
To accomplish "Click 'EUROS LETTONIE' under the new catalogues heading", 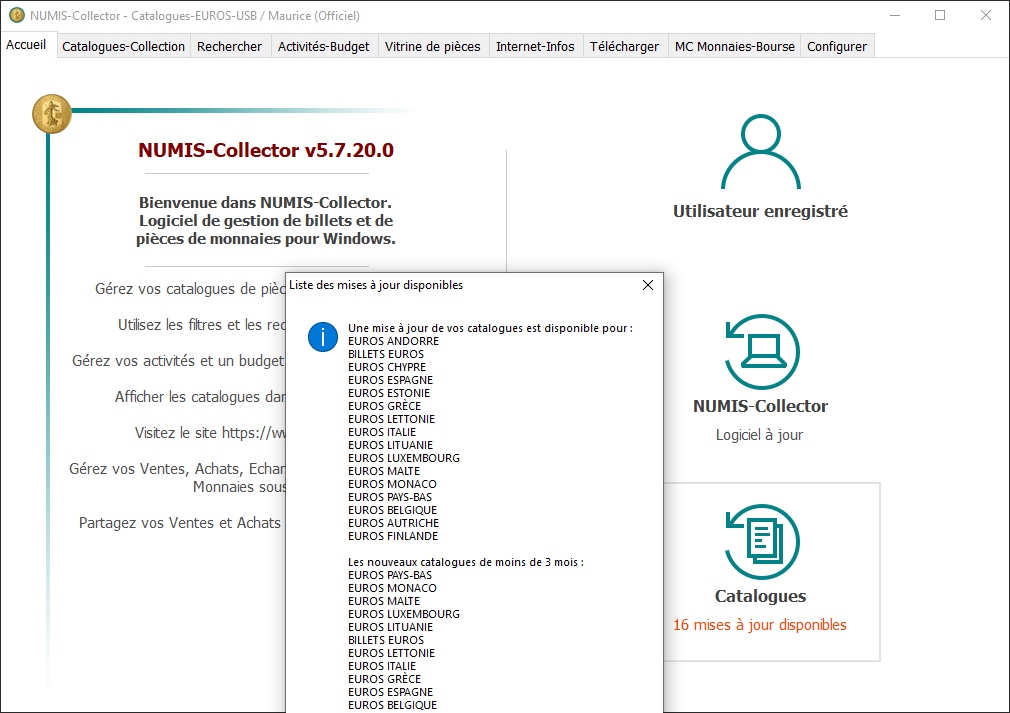I will tap(392, 653).
